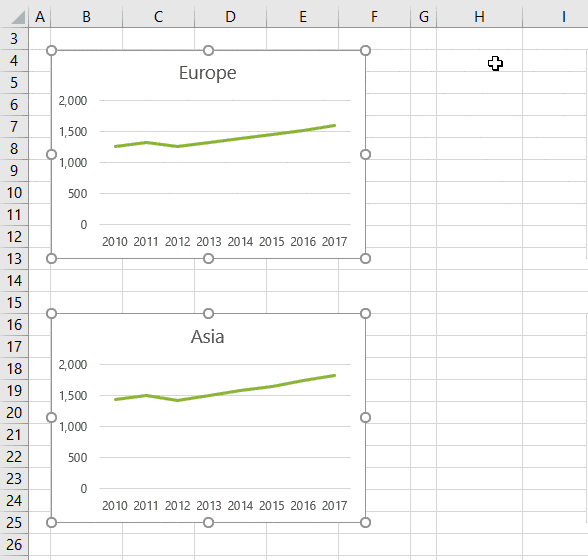588x560 pixels.
Task: Click the Europe chart title
Action: [208, 73]
